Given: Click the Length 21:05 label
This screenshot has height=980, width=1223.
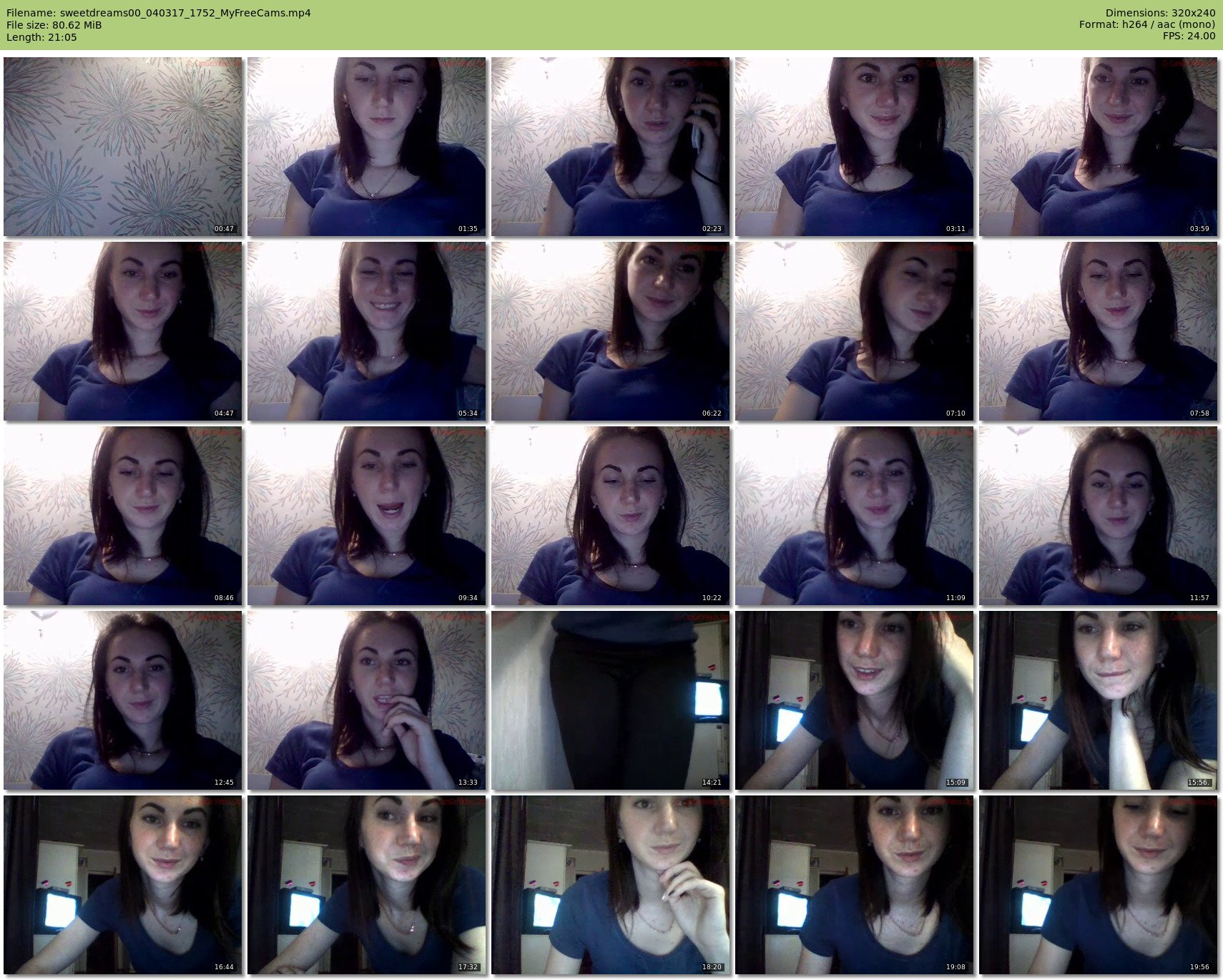Looking at the screenshot, I should coord(41,37).
